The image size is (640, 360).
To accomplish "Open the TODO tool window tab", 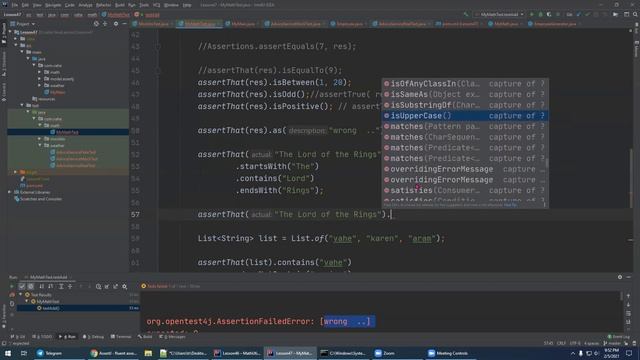I will pyautogui.click(x=42, y=337).
